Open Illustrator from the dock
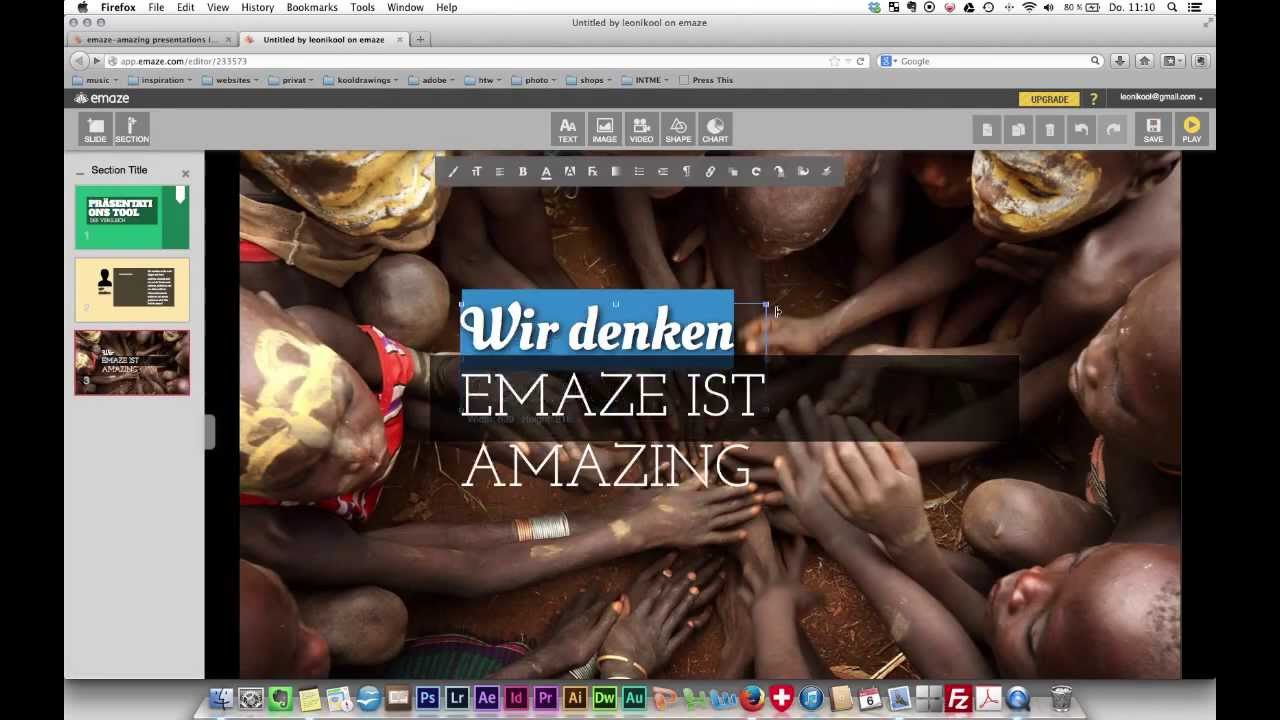Viewport: 1280px width, 720px height. click(x=574, y=698)
